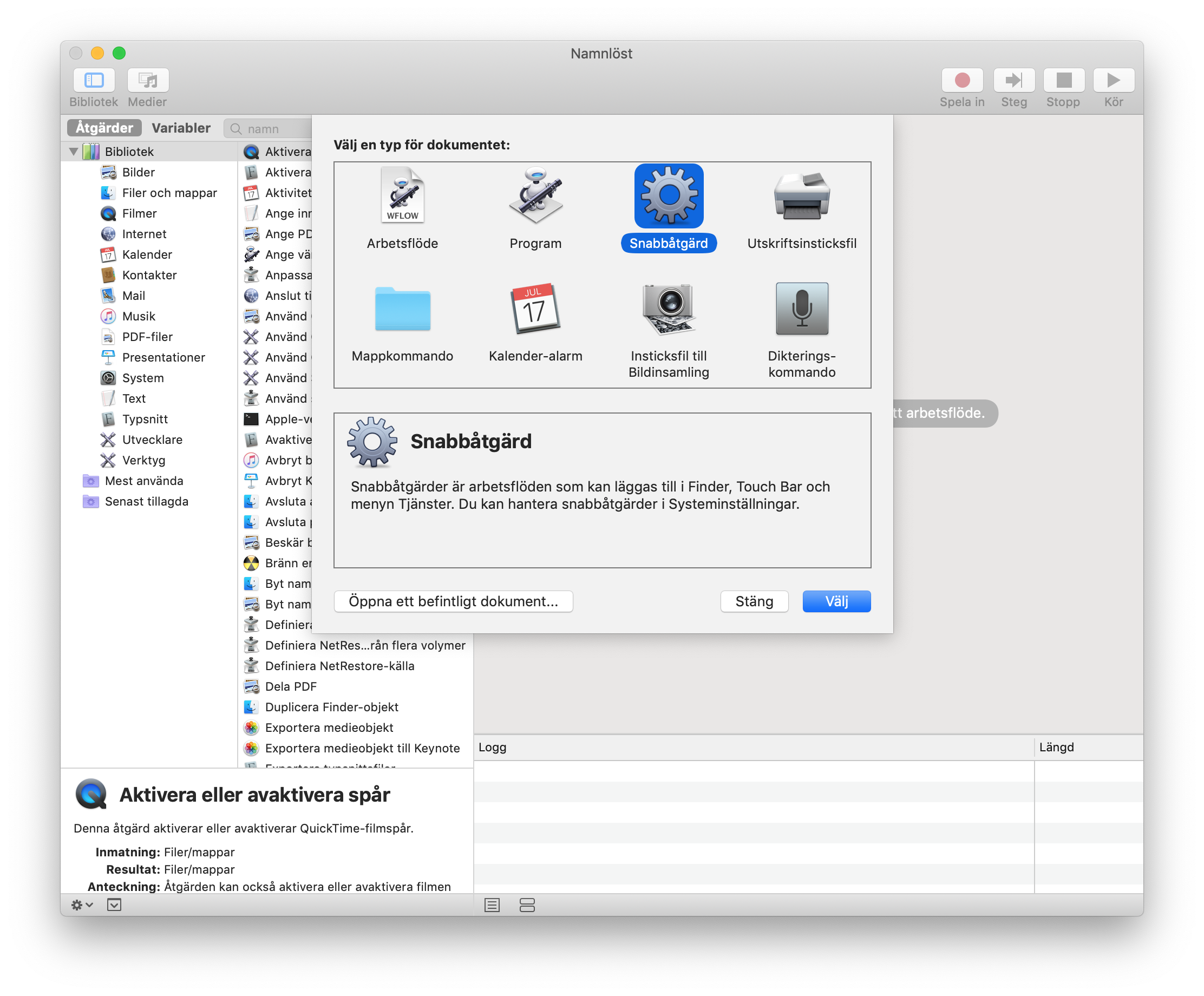Open the gear action menu at bottom left
1204x996 pixels.
81,905
